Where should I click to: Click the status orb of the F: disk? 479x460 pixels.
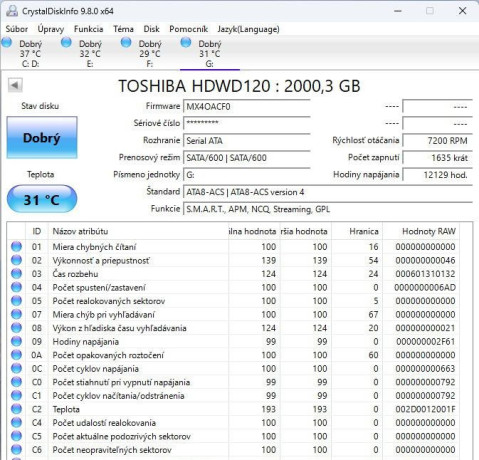126,42
